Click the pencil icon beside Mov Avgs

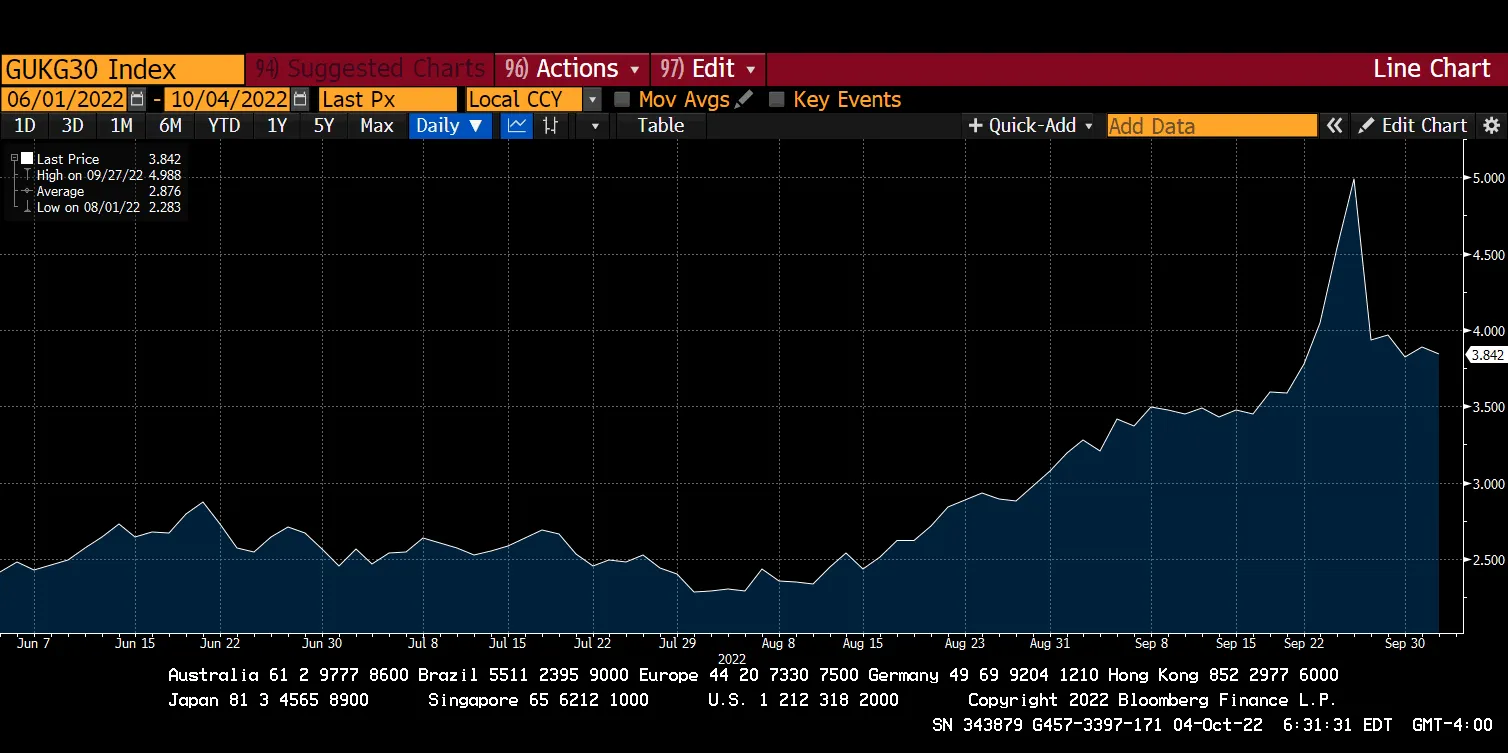click(x=744, y=100)
